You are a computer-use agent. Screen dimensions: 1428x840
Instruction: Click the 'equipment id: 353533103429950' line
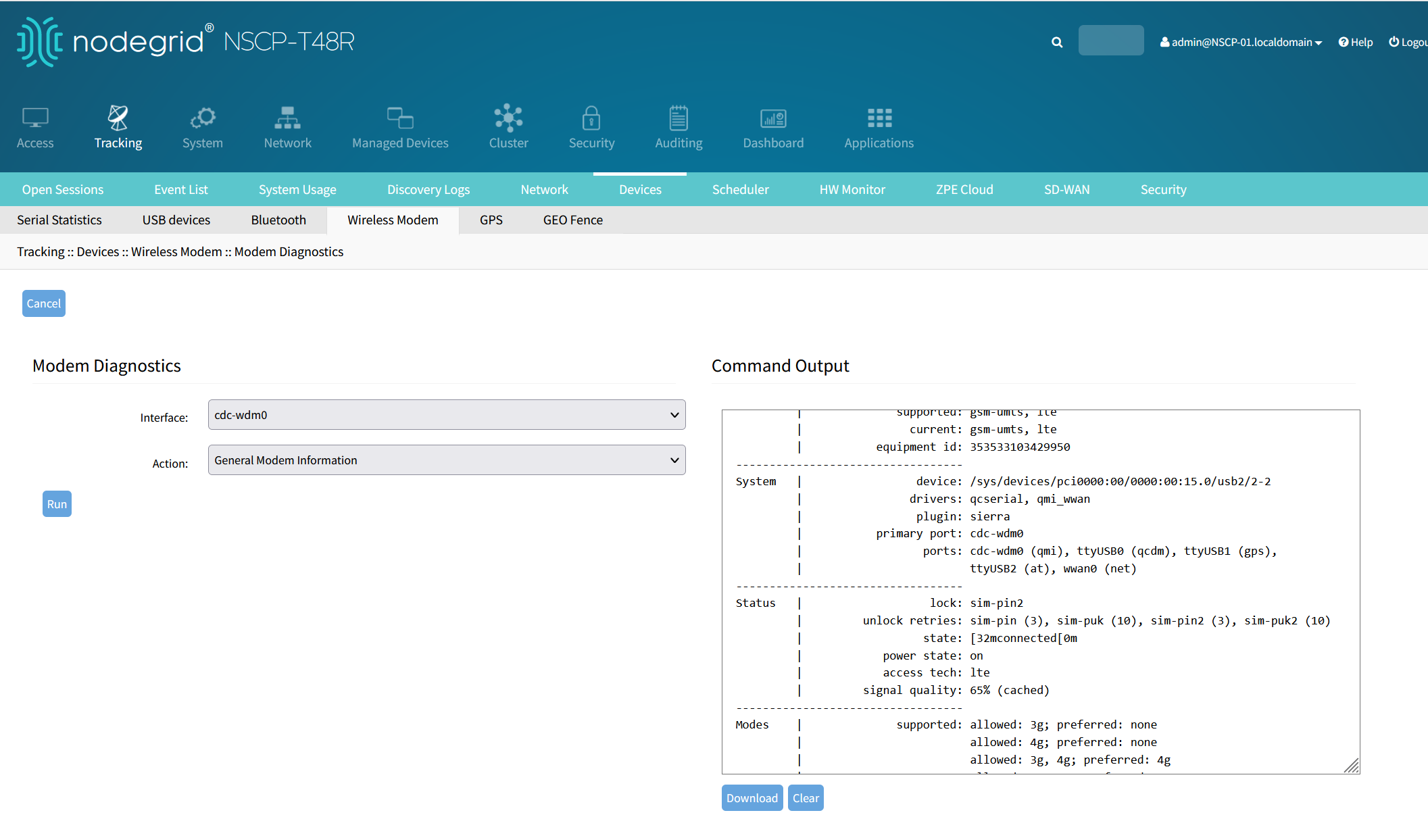[x=972, y=447]
